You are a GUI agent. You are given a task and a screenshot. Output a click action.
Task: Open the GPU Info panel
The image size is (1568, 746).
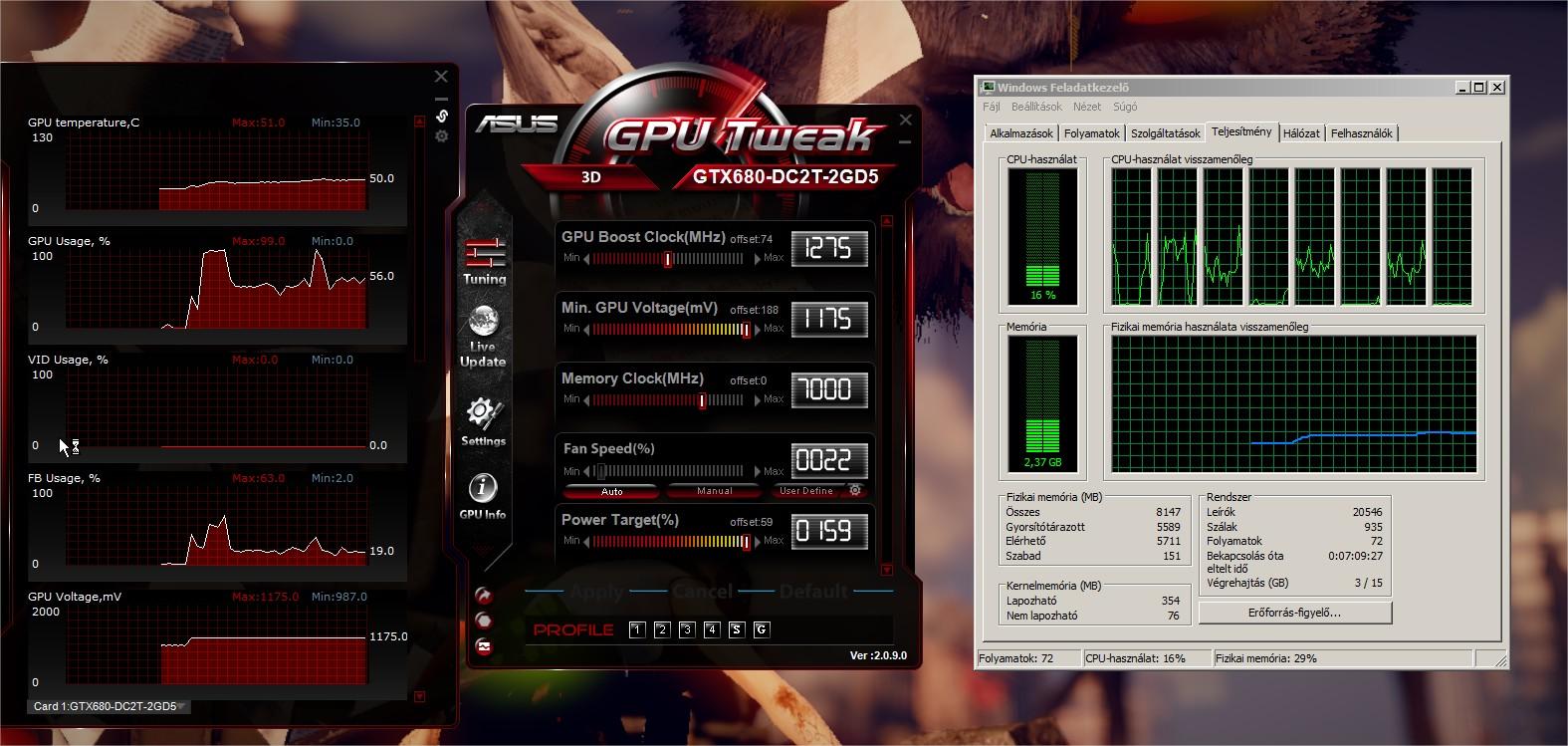(x=483, y=496)
